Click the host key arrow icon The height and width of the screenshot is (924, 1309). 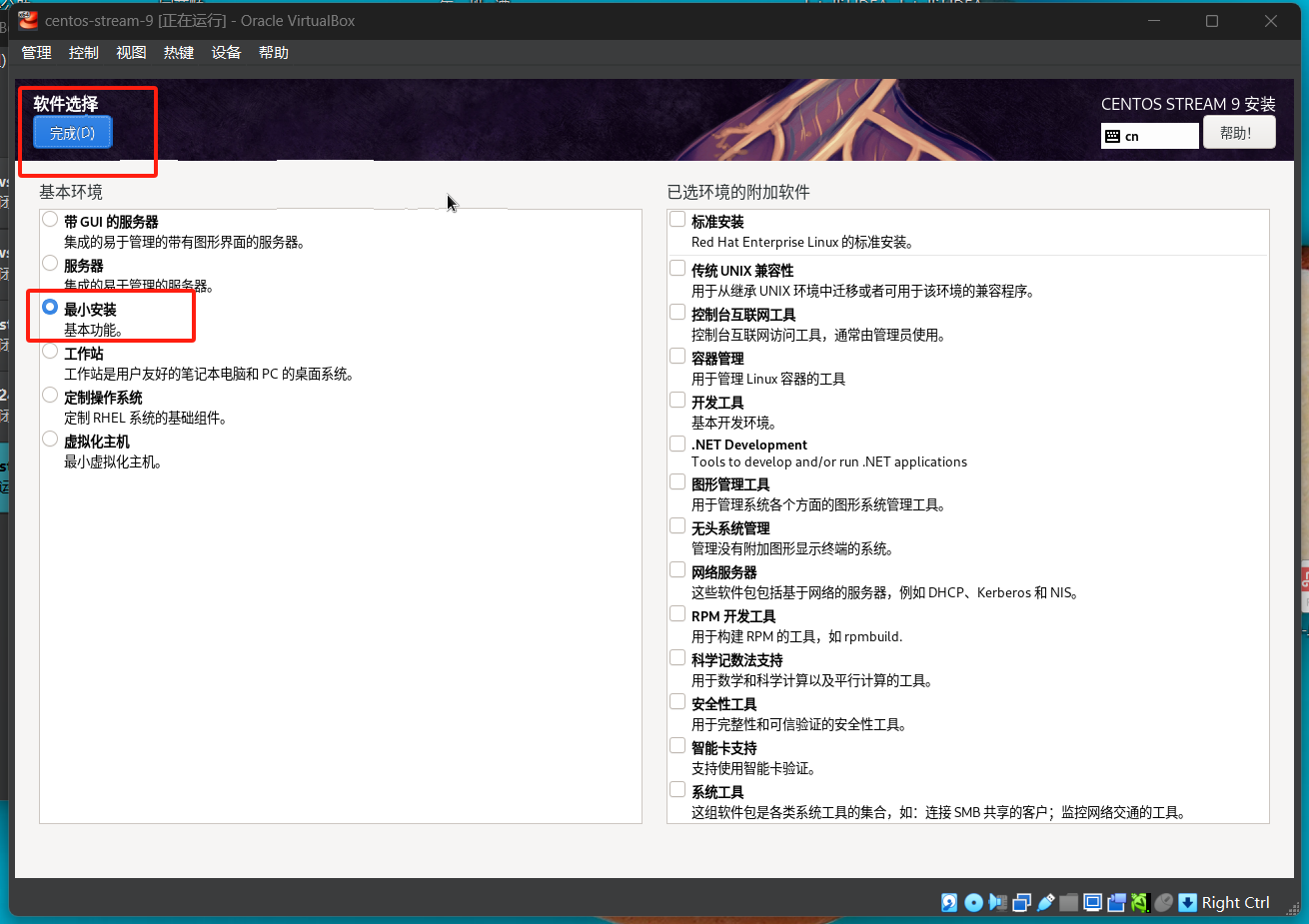click(x=1187, y=902)
